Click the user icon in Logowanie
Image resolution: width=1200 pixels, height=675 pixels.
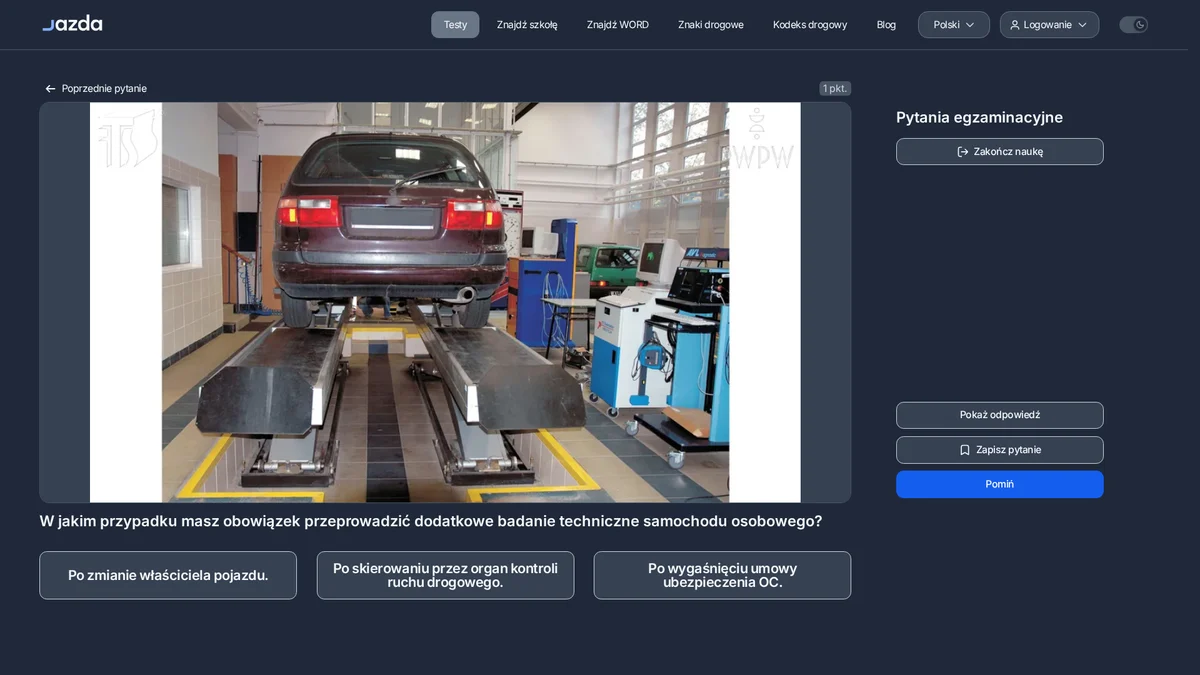[x=1015, y=25]
